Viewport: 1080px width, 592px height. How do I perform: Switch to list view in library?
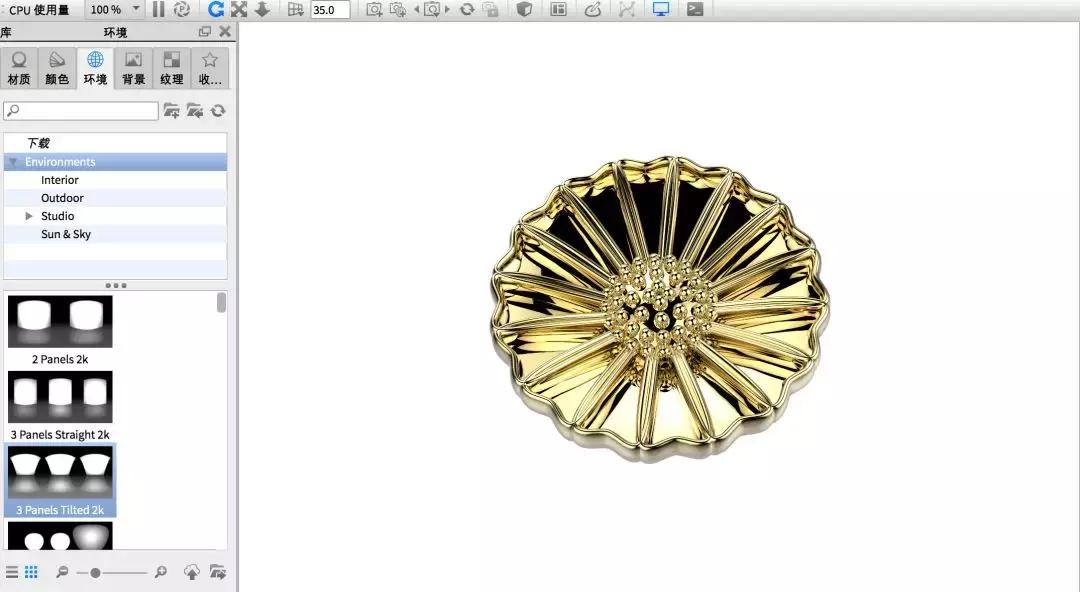coord(12,572)
